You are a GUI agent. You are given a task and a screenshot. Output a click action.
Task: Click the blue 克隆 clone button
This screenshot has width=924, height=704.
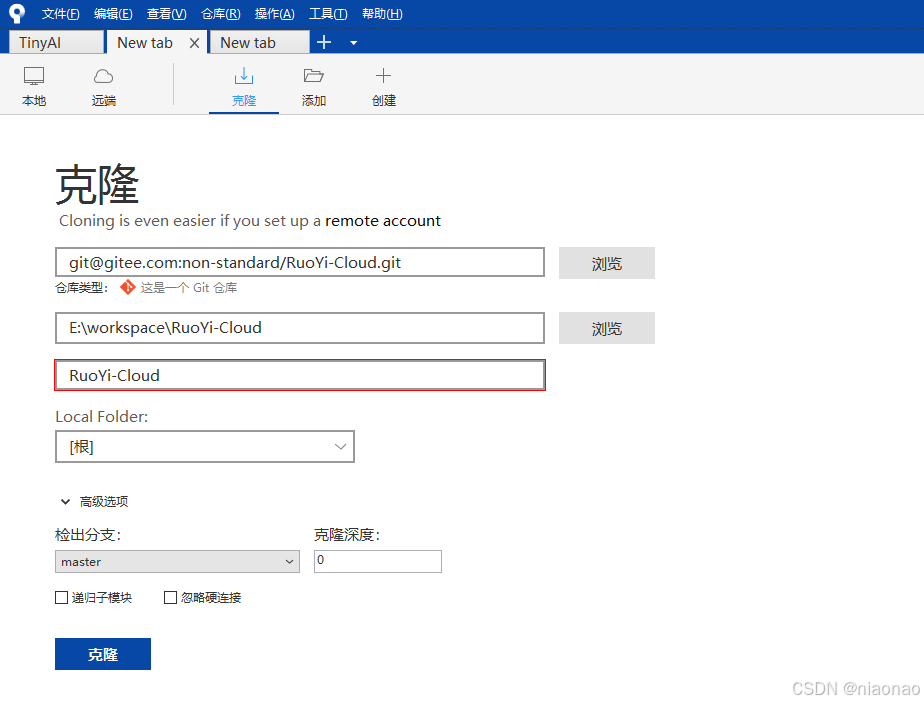(103, 654)
